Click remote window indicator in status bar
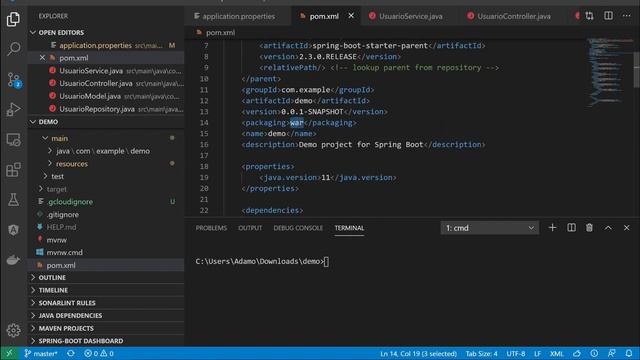 [x=9, y=353]
